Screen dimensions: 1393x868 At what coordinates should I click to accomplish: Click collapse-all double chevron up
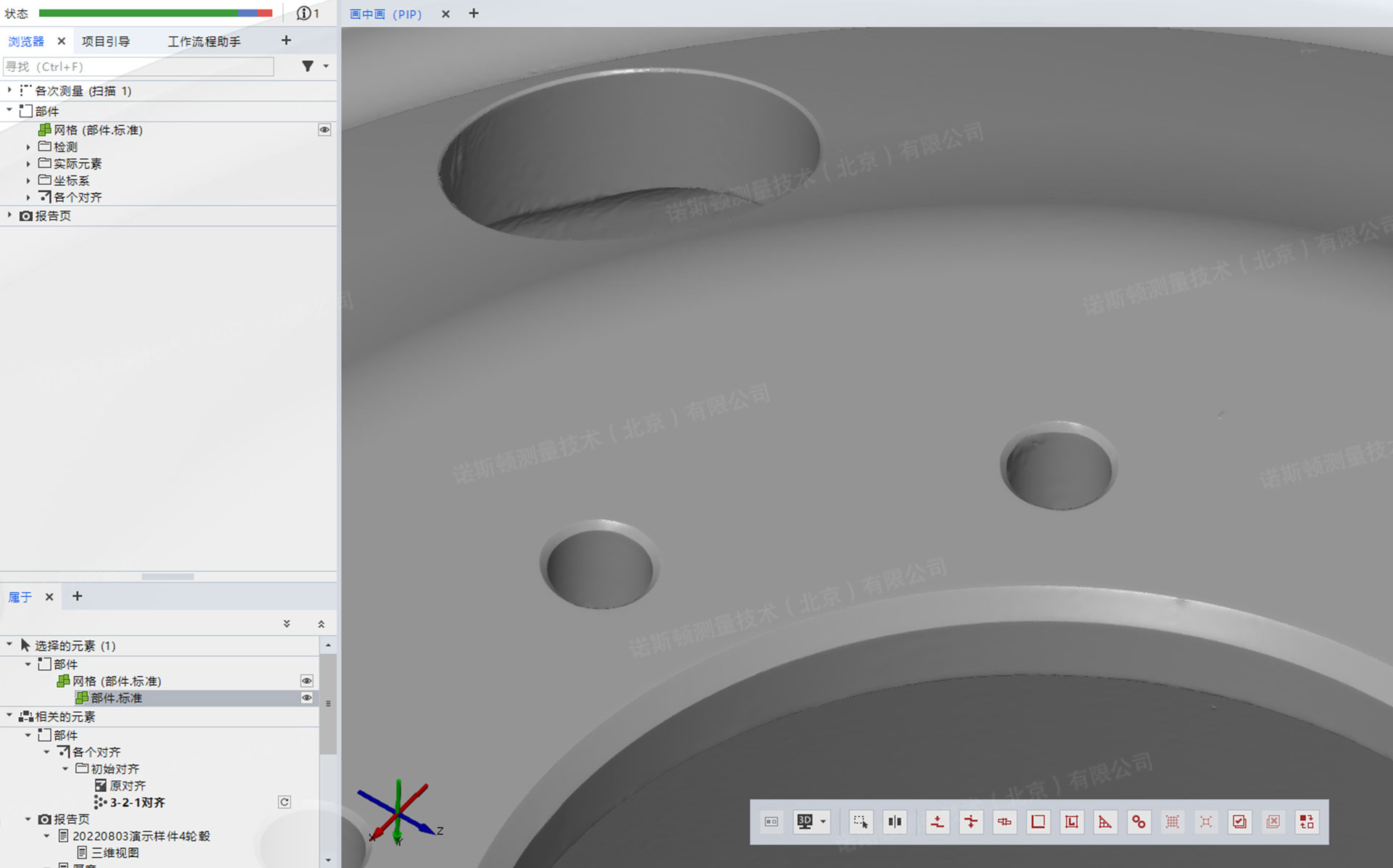321,624
